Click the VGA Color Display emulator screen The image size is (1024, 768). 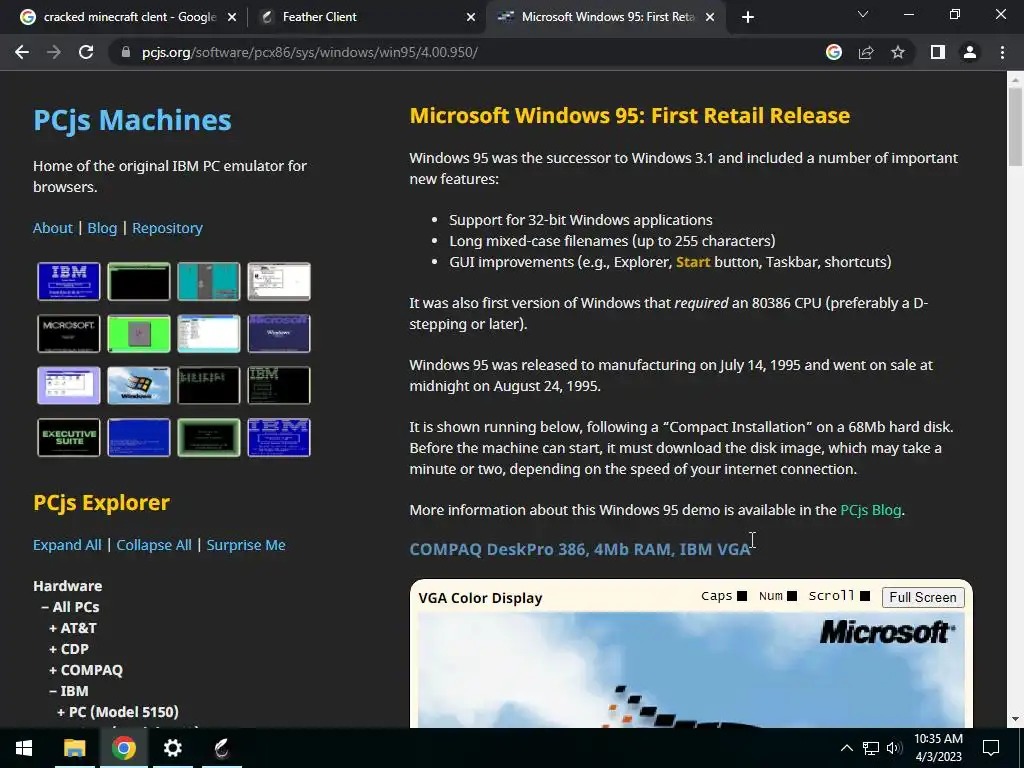691,669
